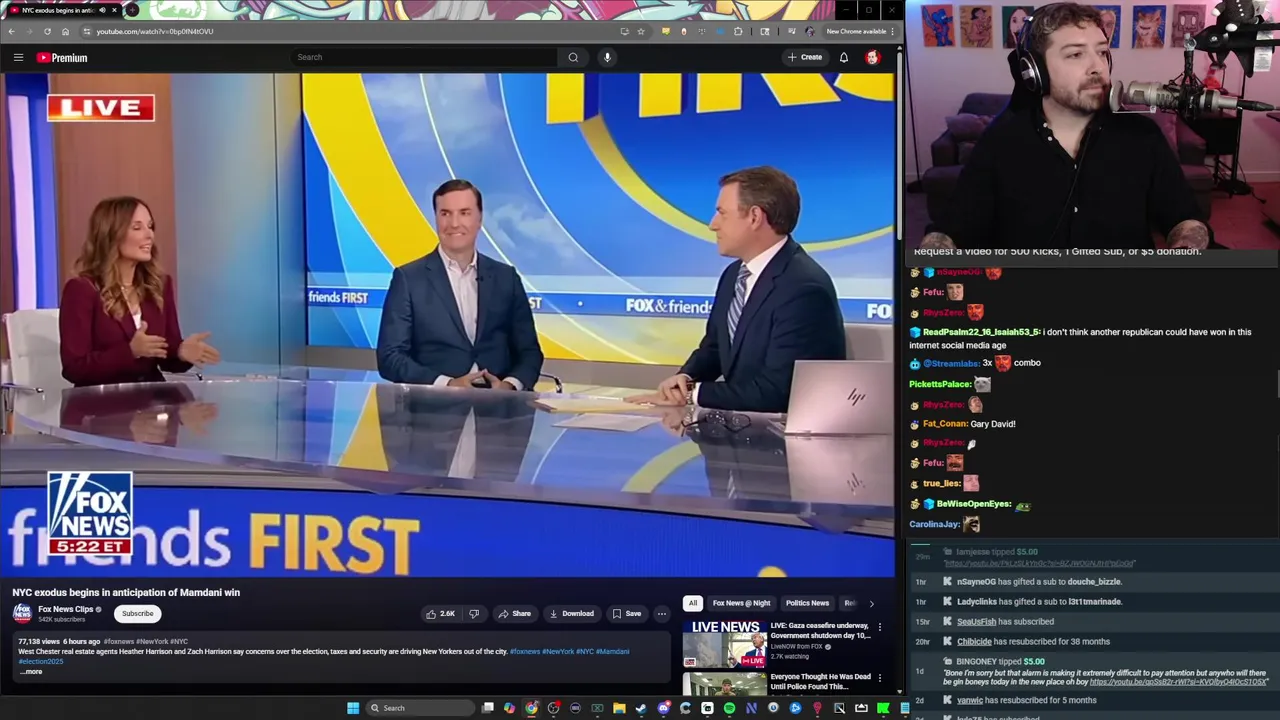
Task: Start voice search with microphone icon
Action: (x=607, y=57)
